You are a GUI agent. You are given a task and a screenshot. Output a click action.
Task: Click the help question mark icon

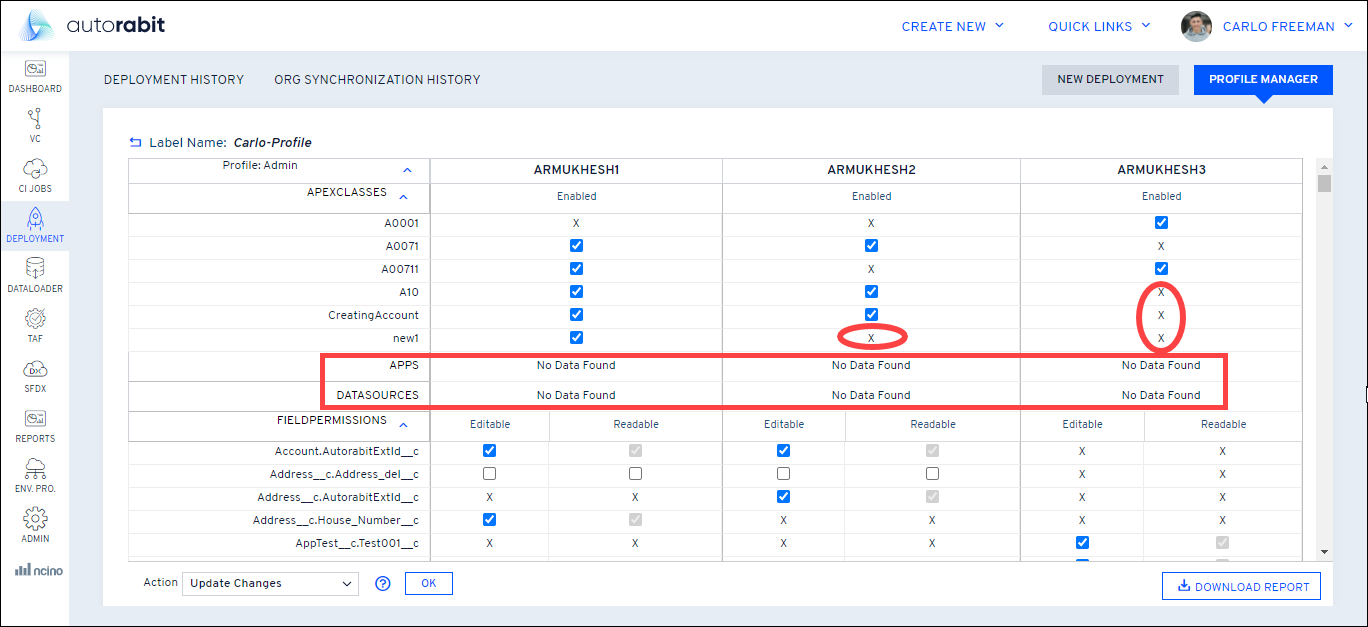coord(382,584)
